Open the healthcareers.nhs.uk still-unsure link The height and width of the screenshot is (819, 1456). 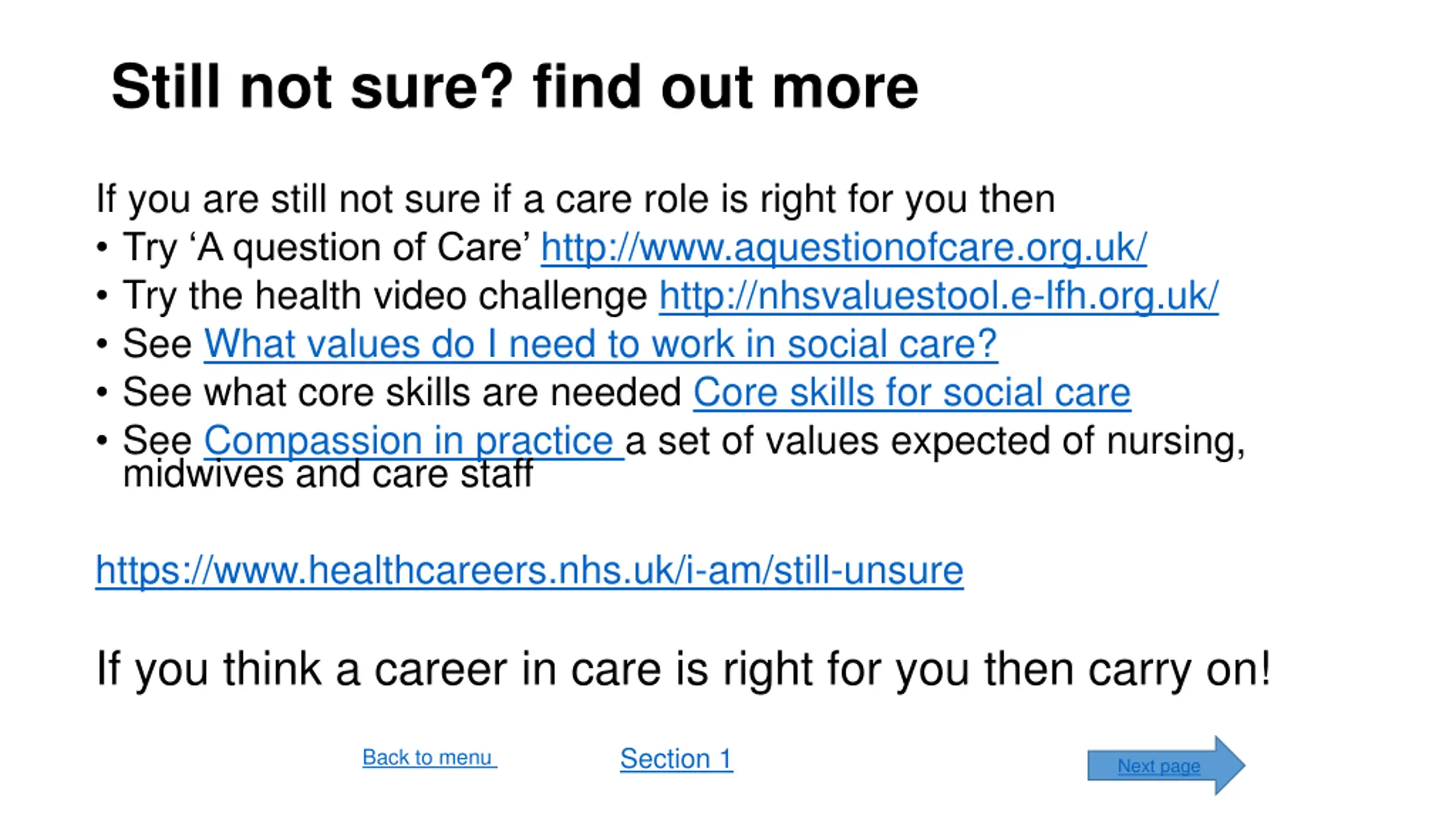click(530, 570)
